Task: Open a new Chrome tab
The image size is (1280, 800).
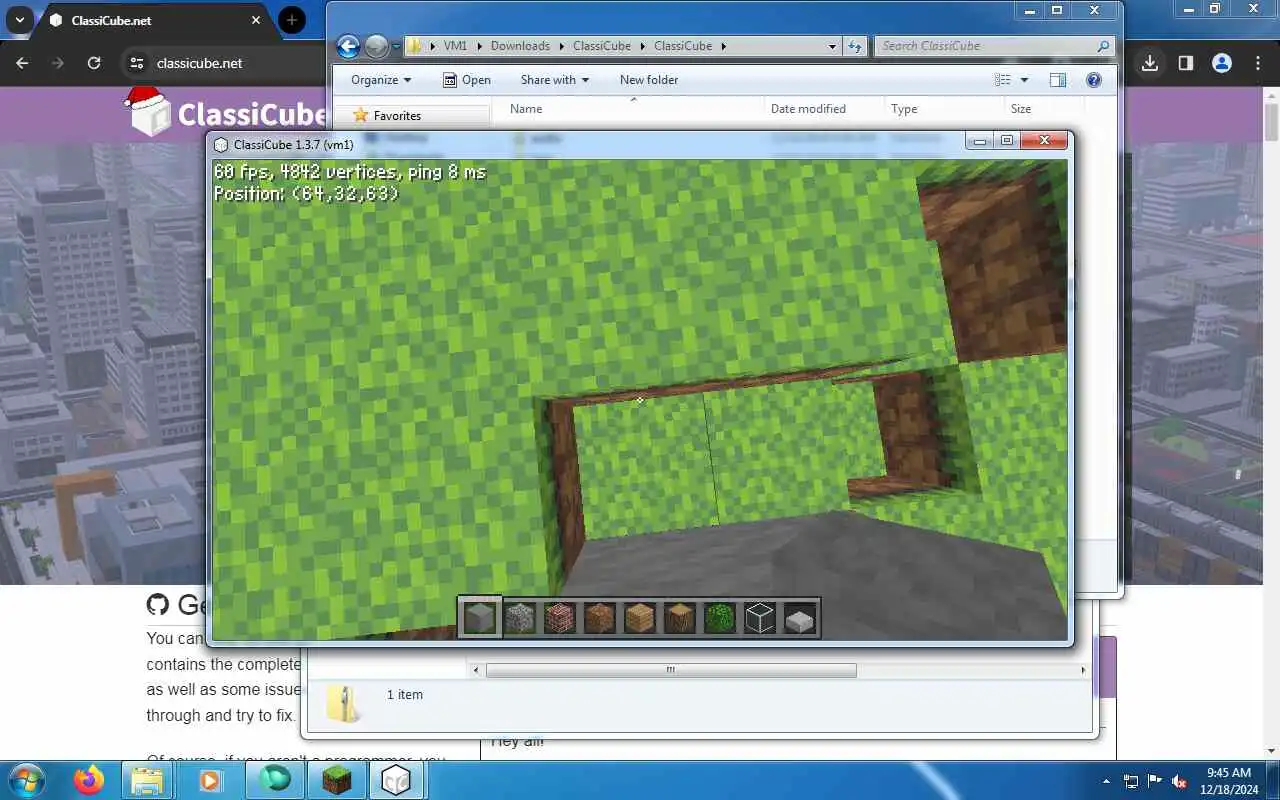Action: tap(292, 20)
